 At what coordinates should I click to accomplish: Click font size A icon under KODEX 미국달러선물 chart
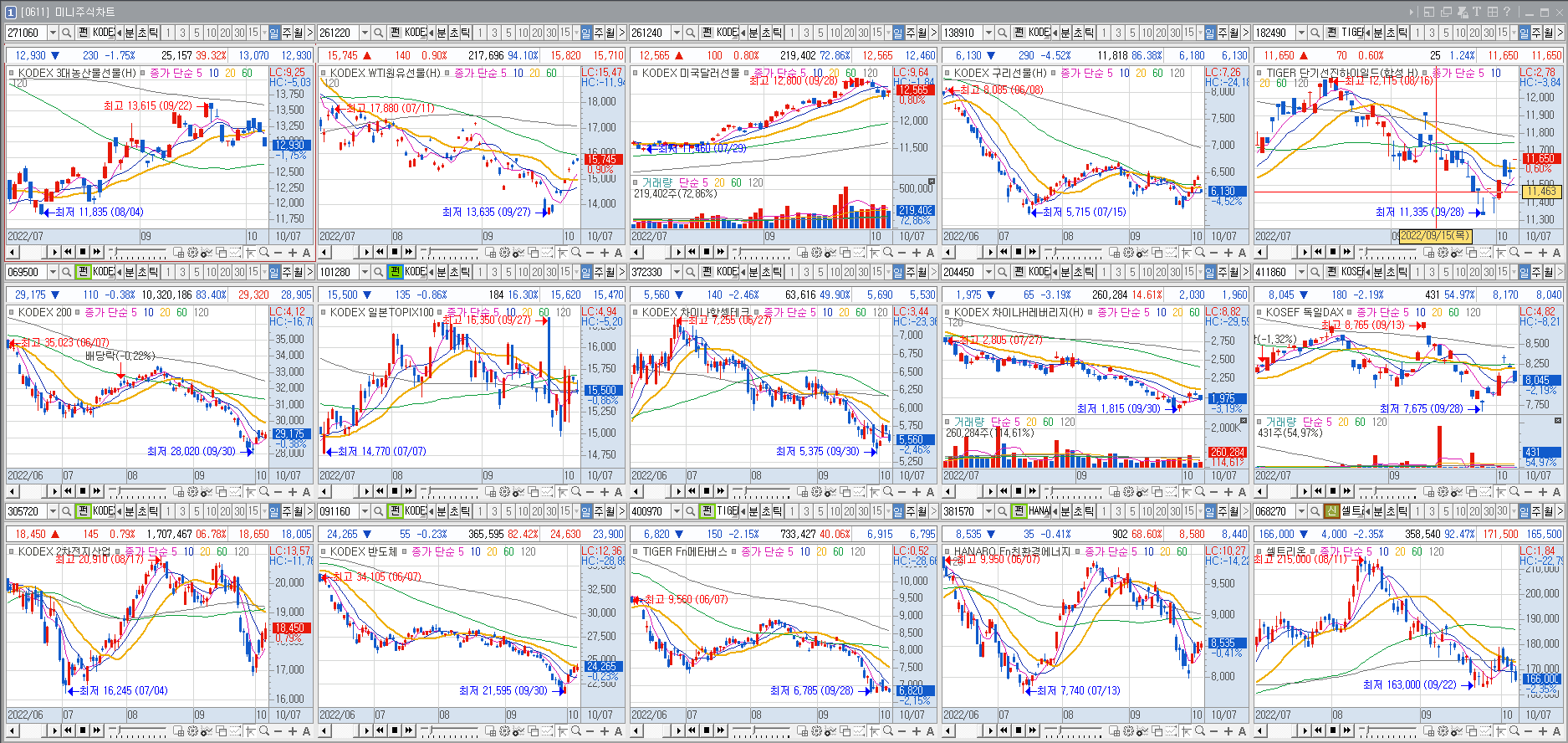click(930, 252)
